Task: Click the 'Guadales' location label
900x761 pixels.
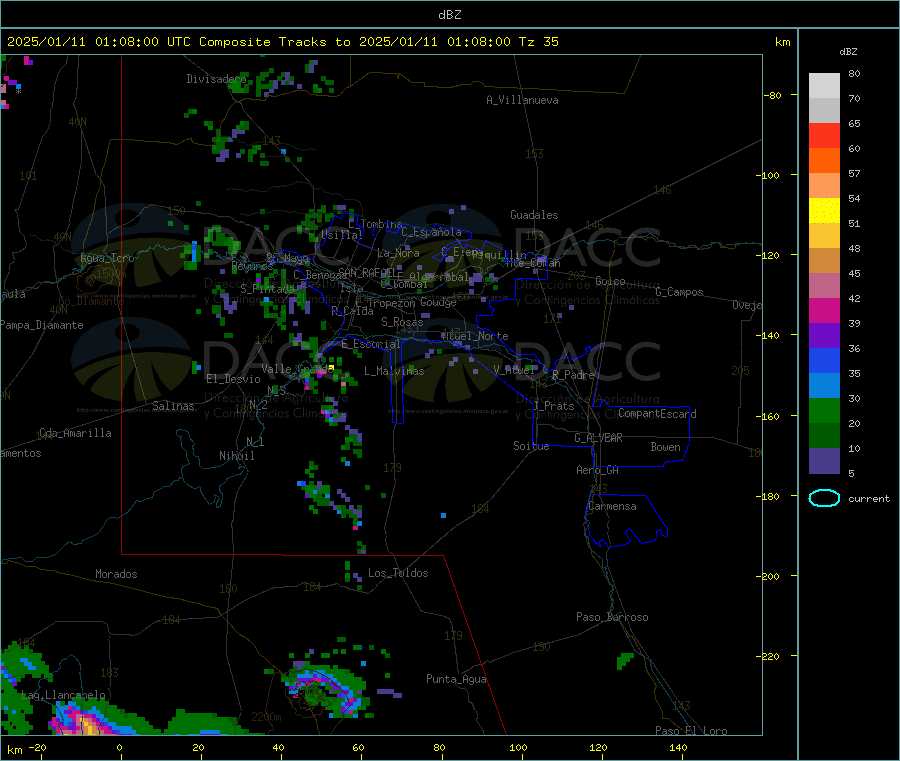Action: pyautogui.click(x=534, y=215)
